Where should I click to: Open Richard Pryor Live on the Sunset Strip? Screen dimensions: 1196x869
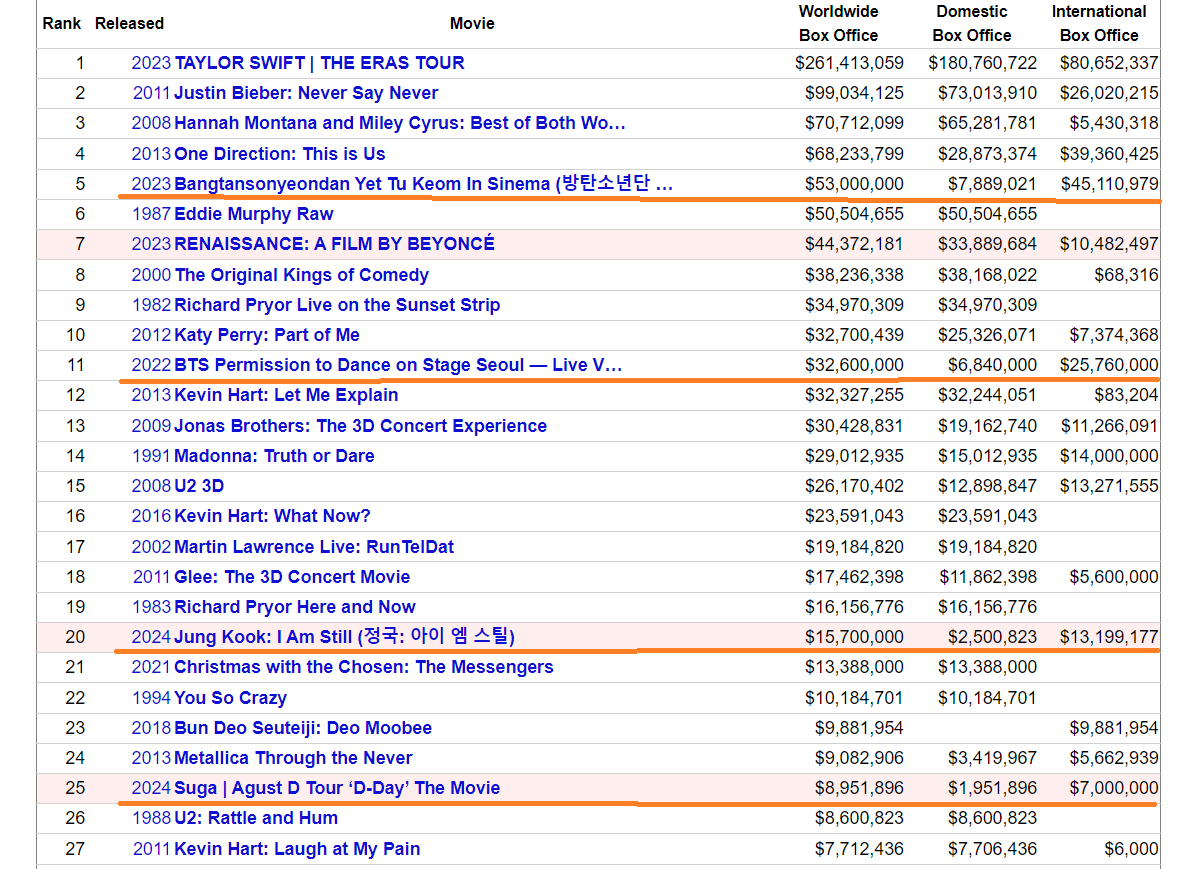click(337, 304)
